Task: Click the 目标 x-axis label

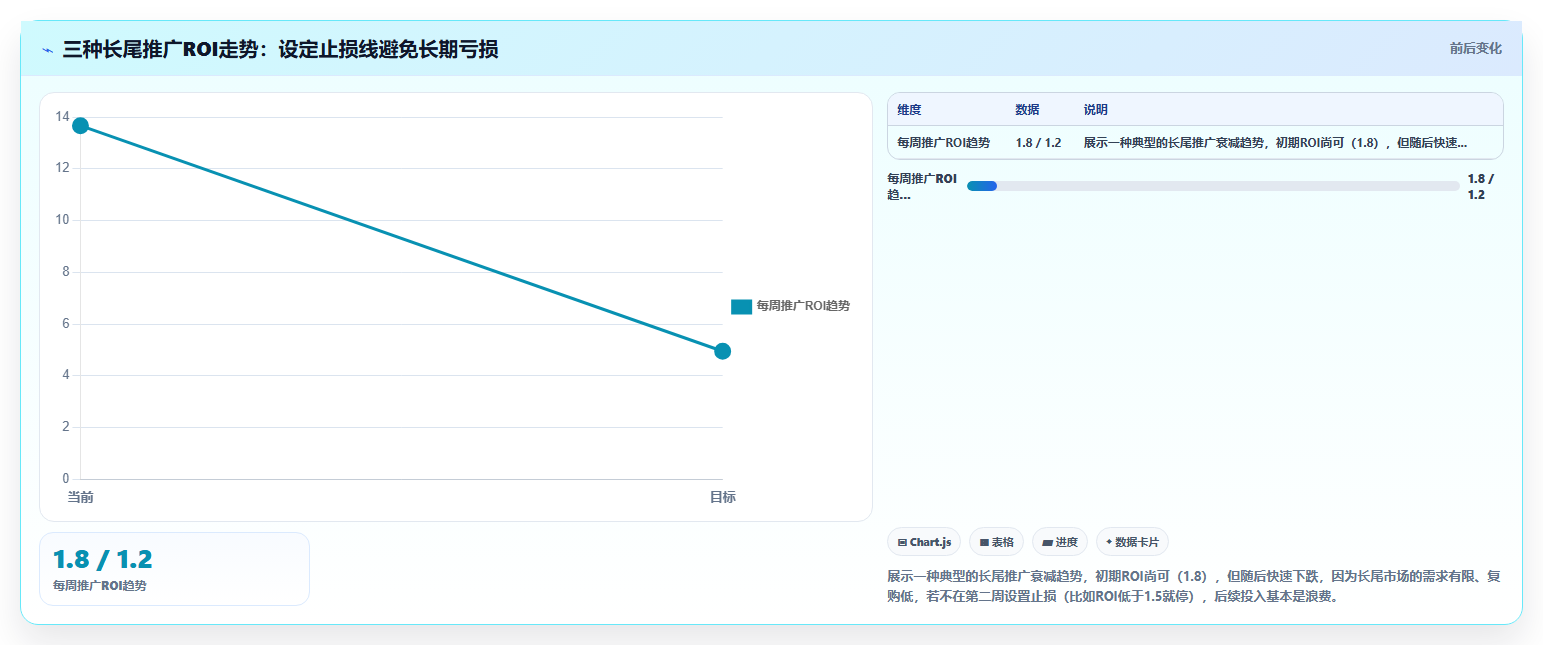Action: 722,497
